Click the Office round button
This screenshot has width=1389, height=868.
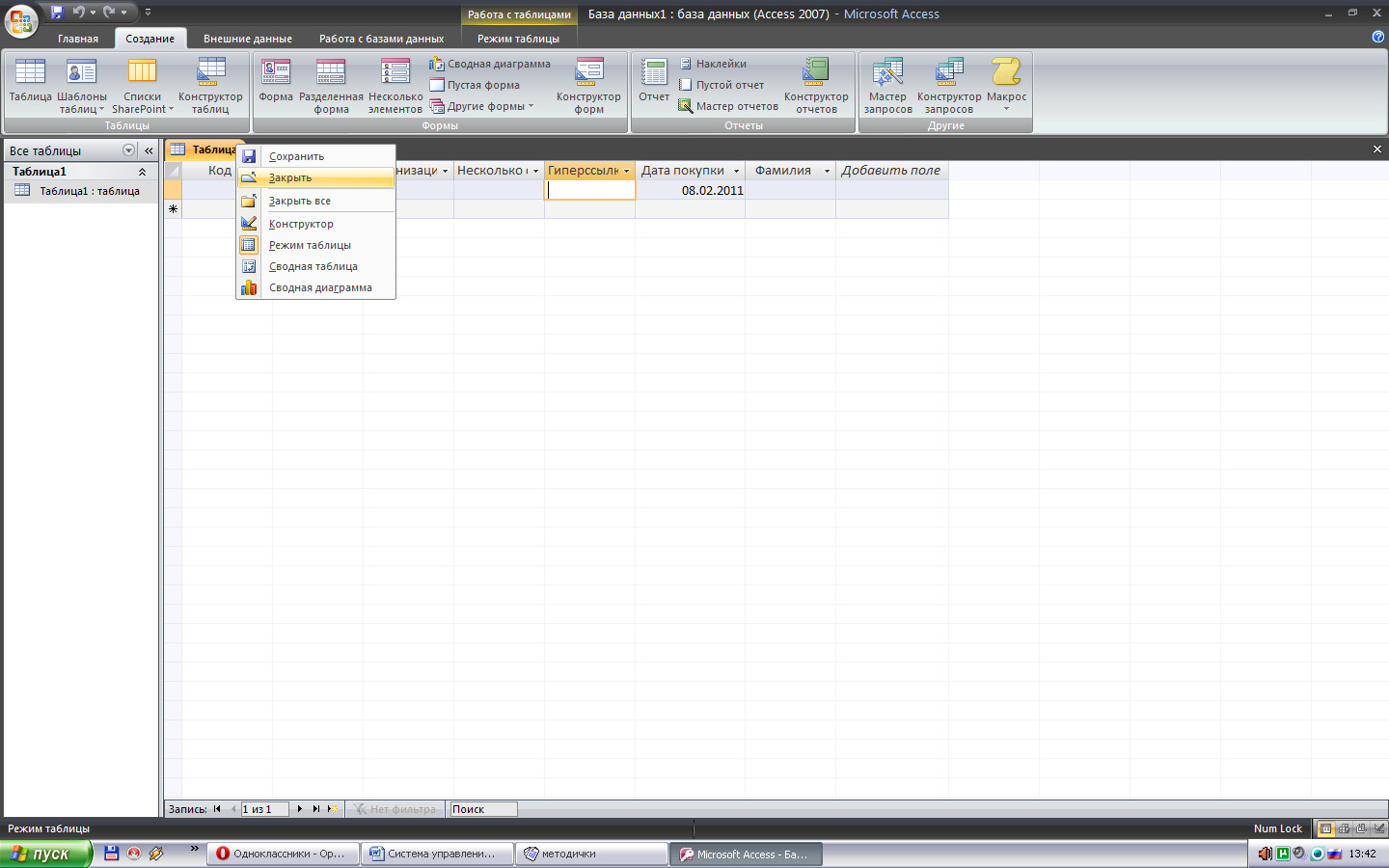point(20,20)
